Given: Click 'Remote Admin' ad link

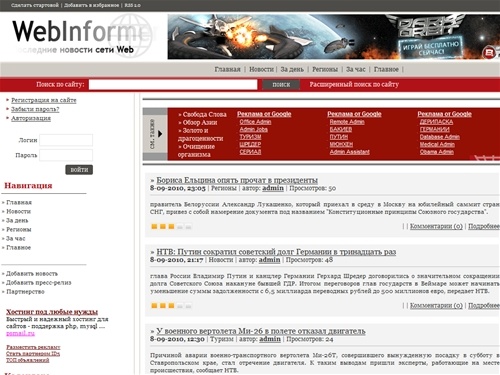Looking at the screenshot, I should coord(347,122).
